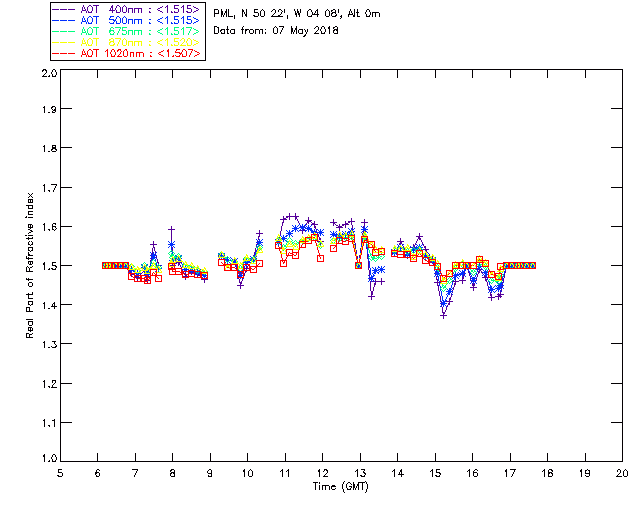Click the y-axis label 1.3

click(49, 344)
